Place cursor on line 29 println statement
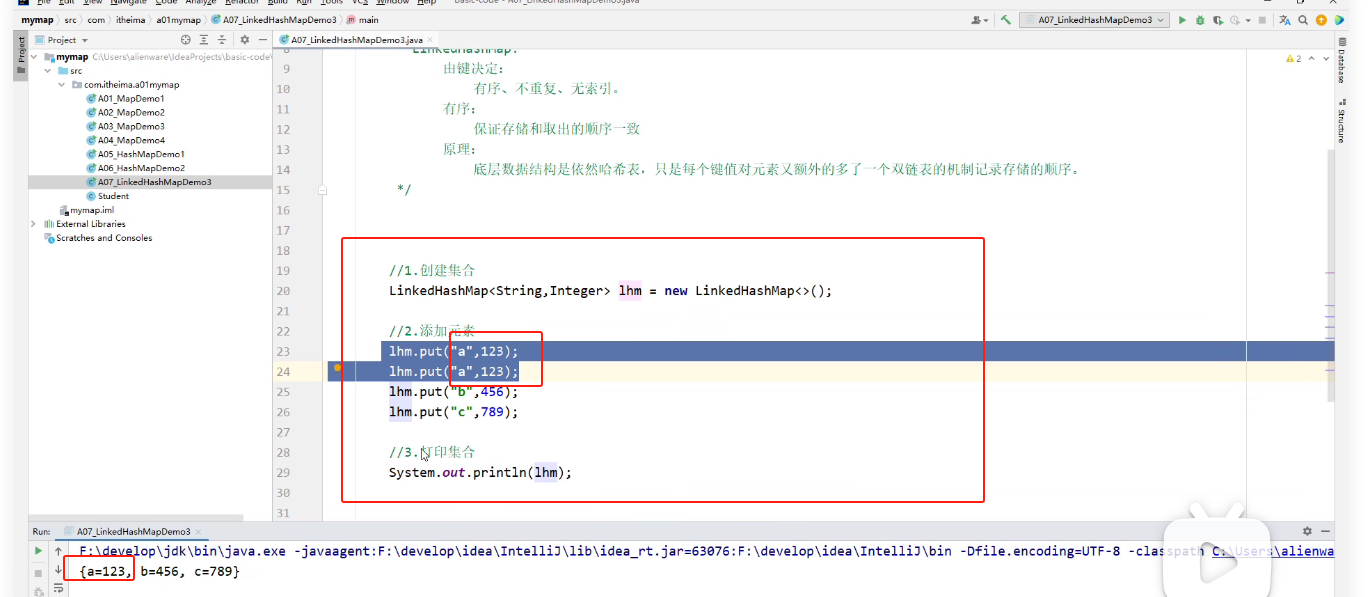 click(480, 472)
